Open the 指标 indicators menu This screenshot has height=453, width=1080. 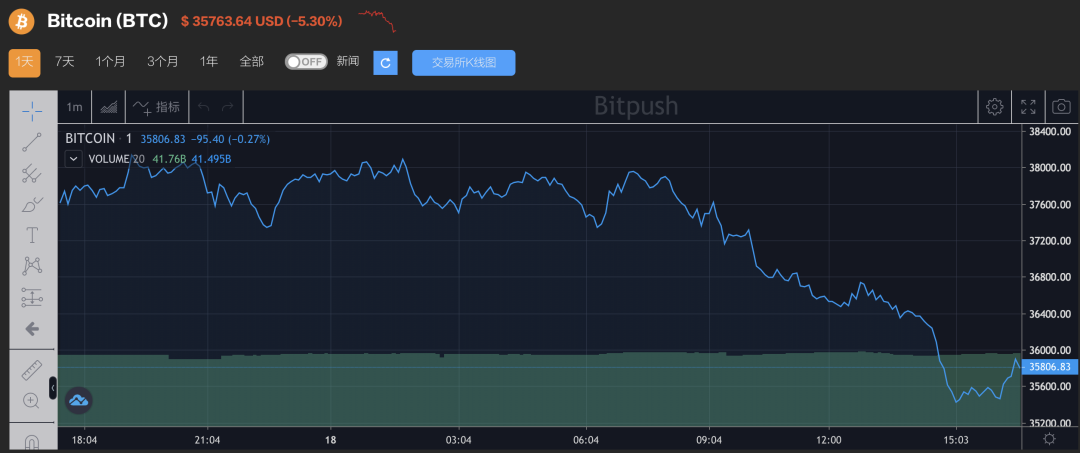pyautogui.click(x=157, y=107)
